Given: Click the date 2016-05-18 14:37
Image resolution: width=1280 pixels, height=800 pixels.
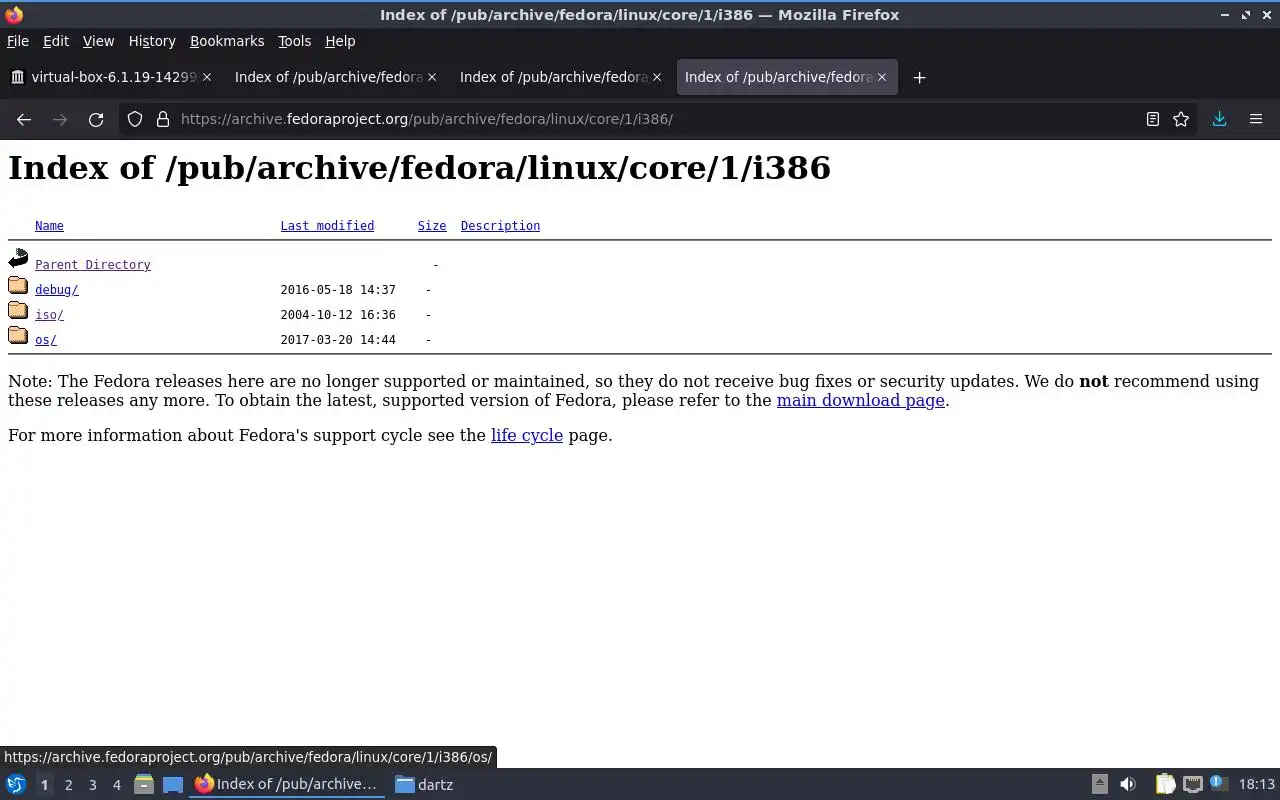Looking at the screenshot, I should tap(338, 290).
